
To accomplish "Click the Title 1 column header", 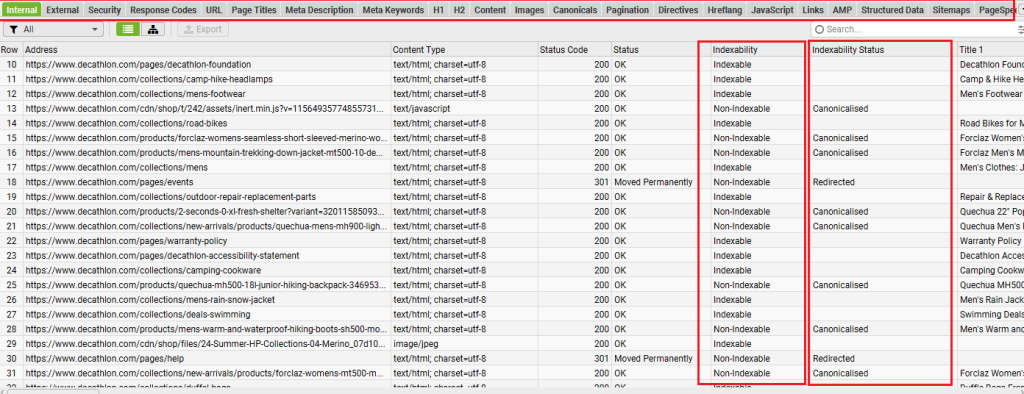I will (x=990, y=50).
